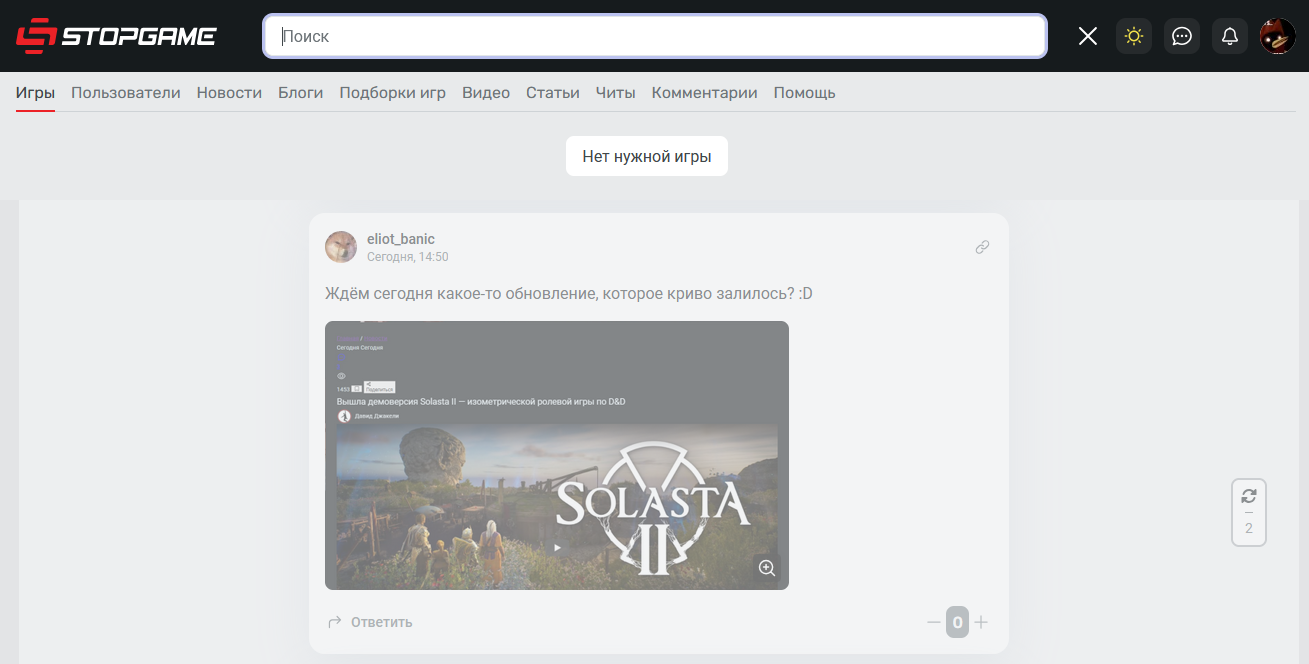Open the Статьи tab

[x=553, y=93]
